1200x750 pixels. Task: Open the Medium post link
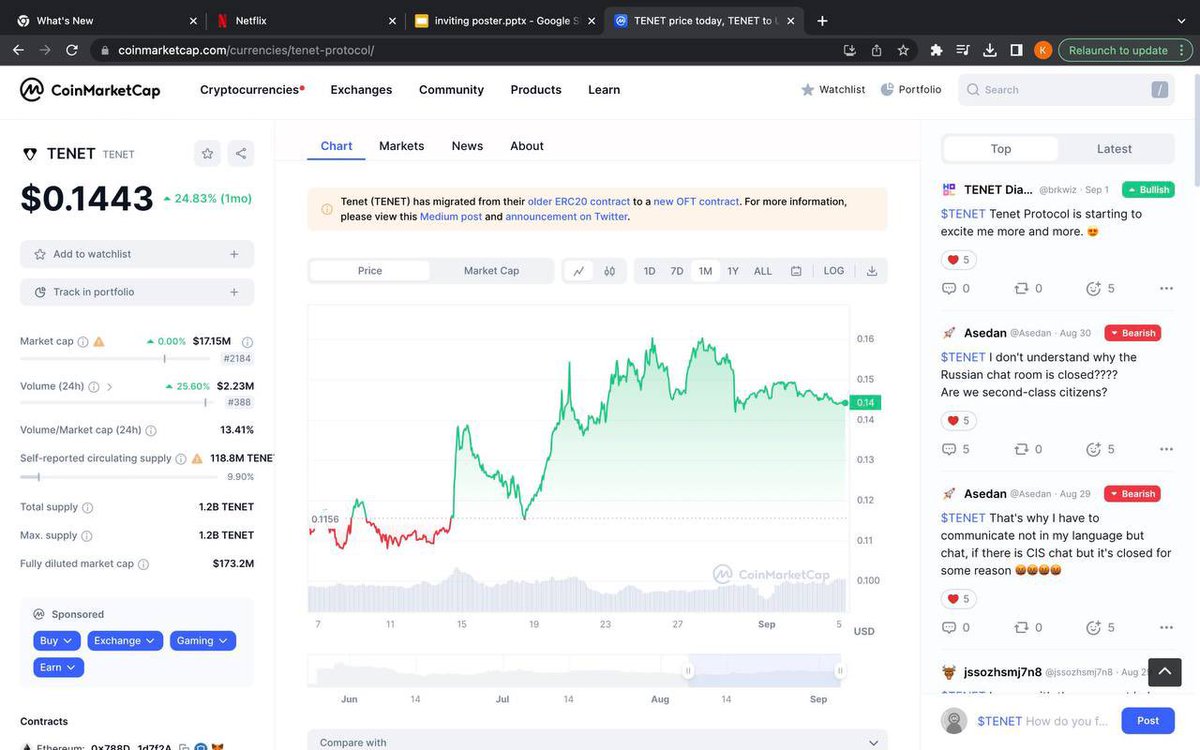click(x=451, y=217)
